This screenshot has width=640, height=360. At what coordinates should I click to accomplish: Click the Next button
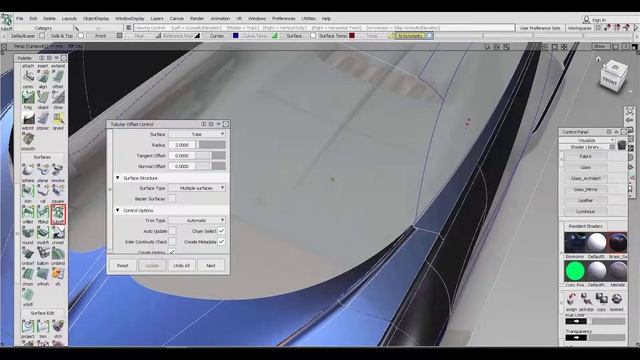[x=211, y=265]
